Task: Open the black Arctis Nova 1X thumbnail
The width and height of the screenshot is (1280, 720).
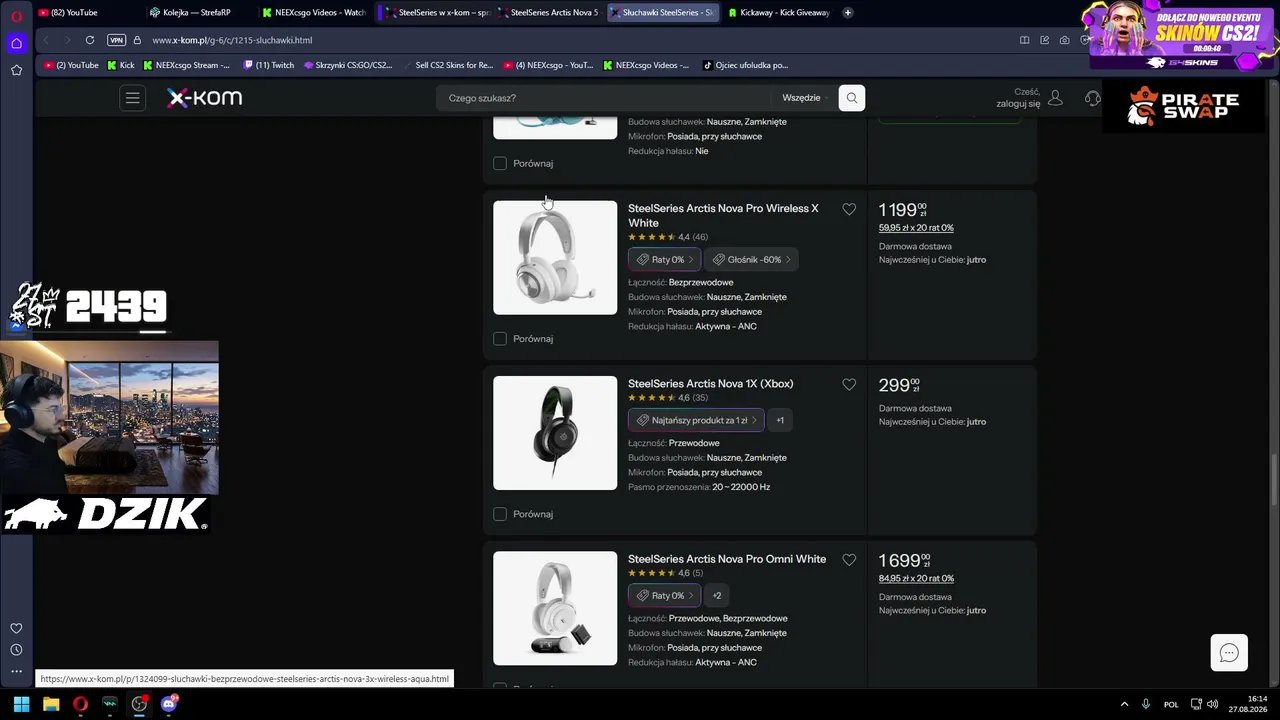Action: pos(555,433)
